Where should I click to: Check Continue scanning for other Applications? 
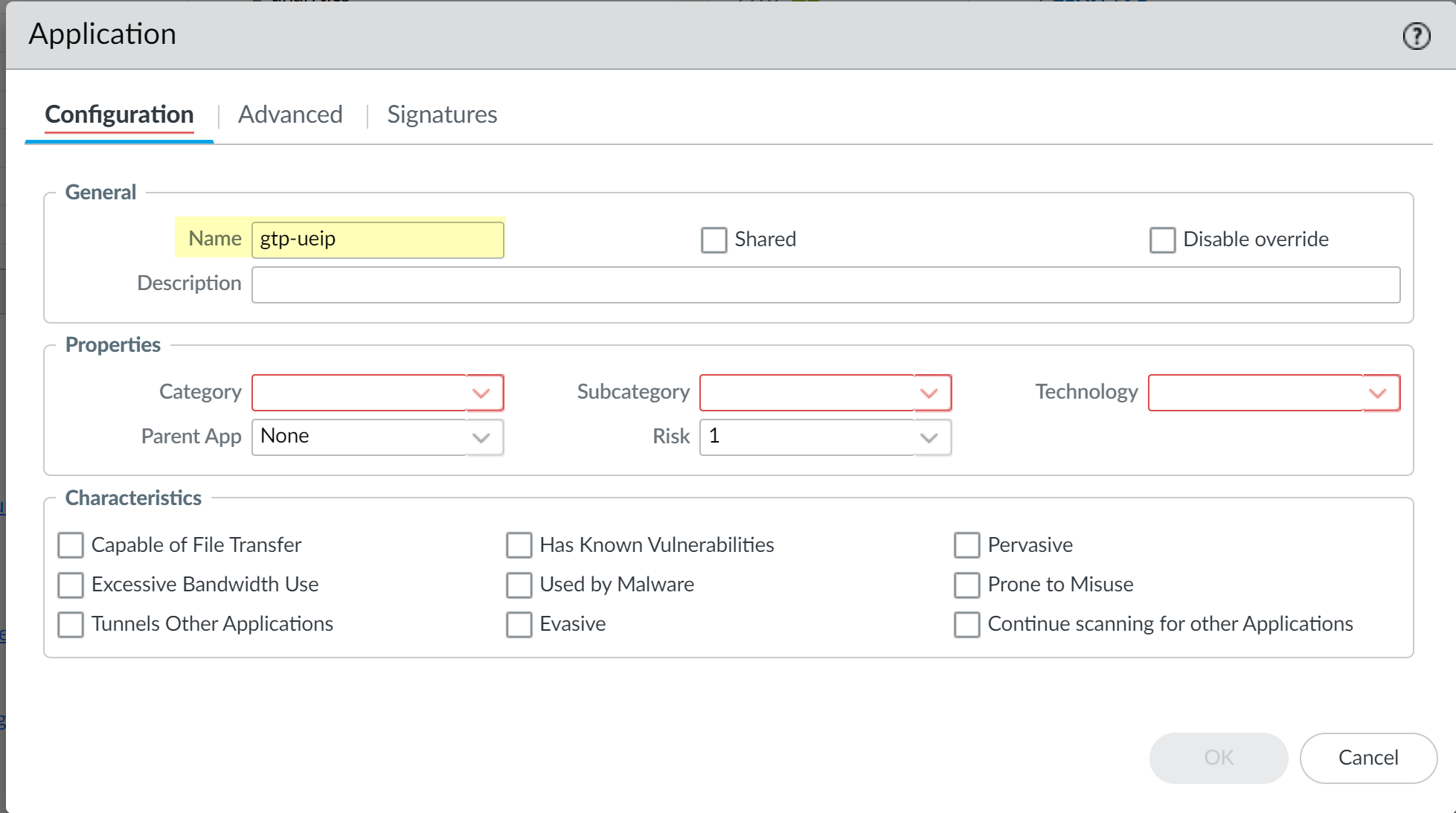tap(966, 624)
